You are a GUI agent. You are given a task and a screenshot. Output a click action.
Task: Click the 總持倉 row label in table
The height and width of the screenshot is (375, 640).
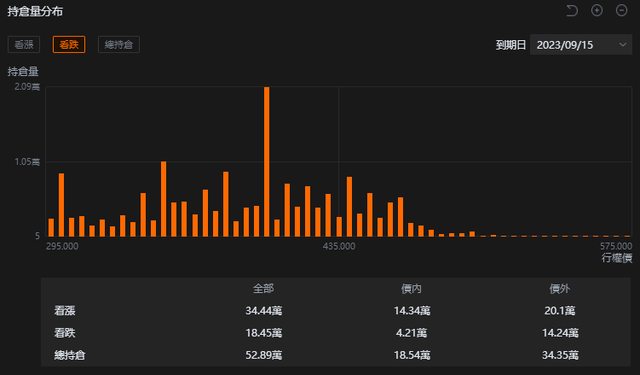(70, 355)
